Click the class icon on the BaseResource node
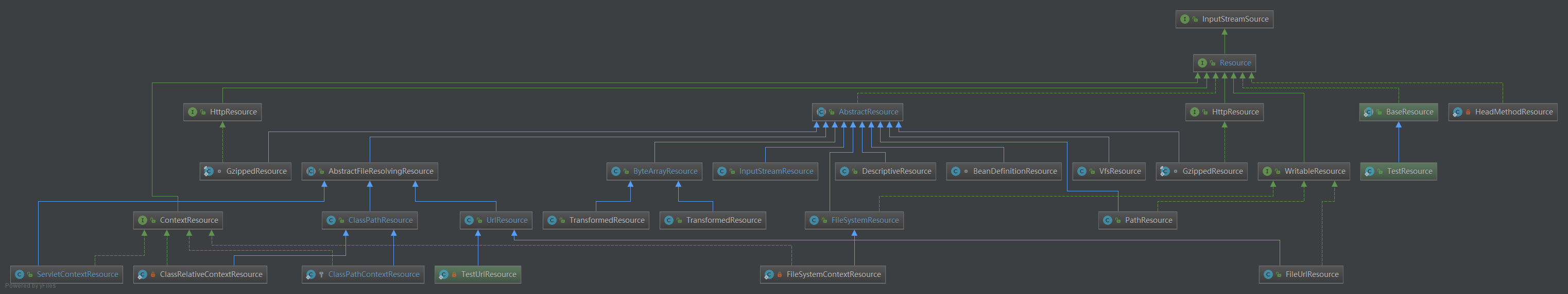 pyautogui.click(x=1368, y=111)
